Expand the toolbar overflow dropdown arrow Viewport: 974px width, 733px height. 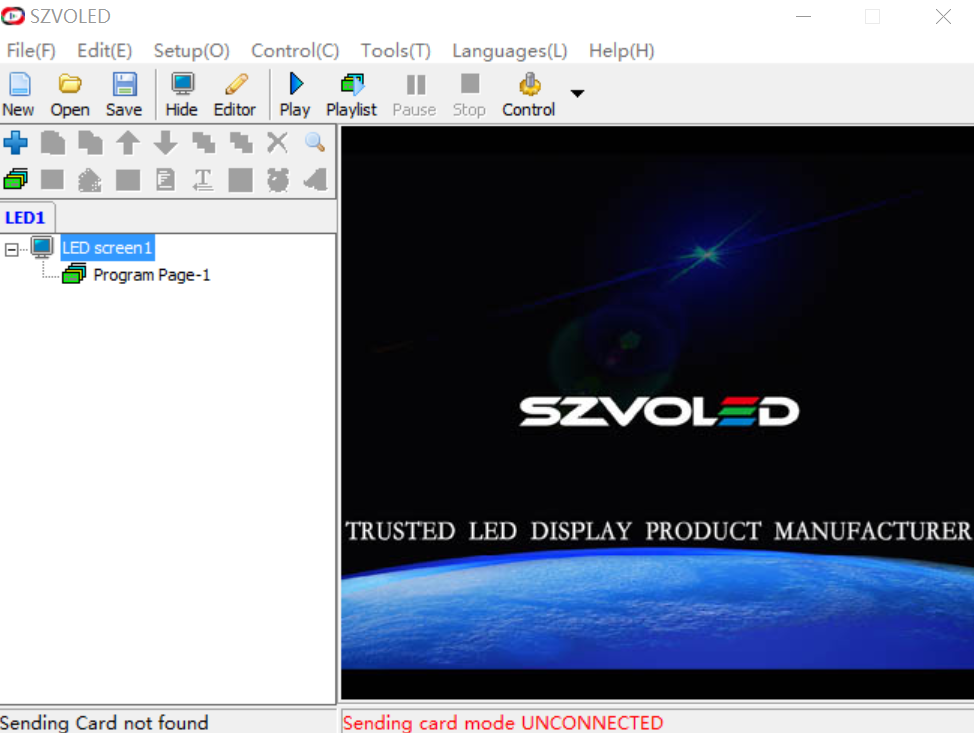coord(577,94)
